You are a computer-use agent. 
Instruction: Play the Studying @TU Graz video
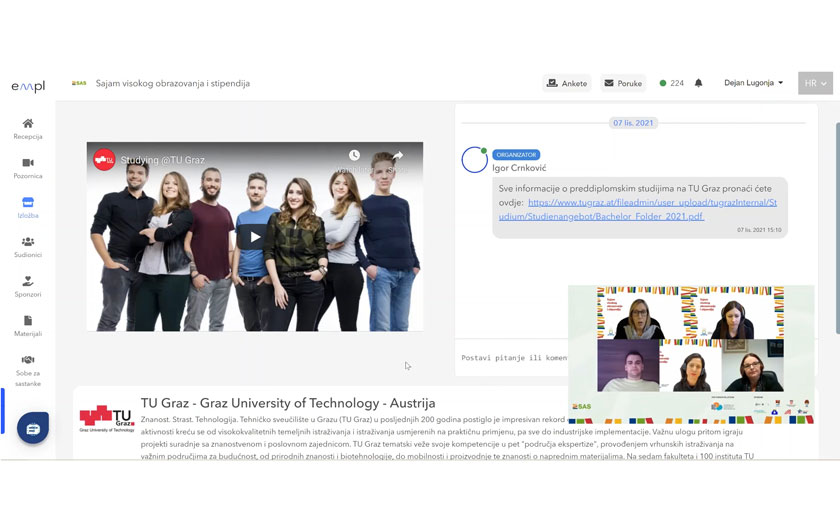pyautogui.click(x=255, y=237)
